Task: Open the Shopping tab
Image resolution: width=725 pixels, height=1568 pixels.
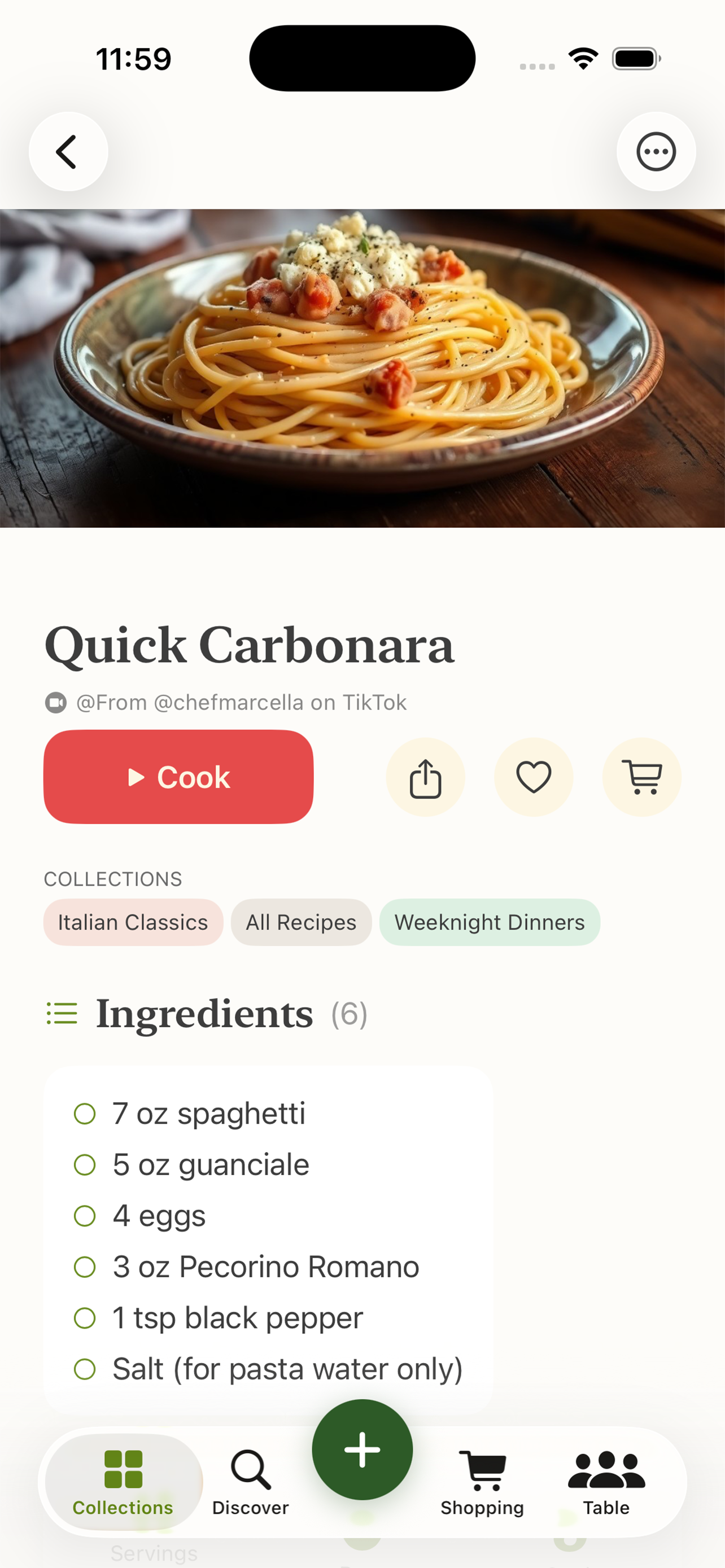Action: [482, 1481]
